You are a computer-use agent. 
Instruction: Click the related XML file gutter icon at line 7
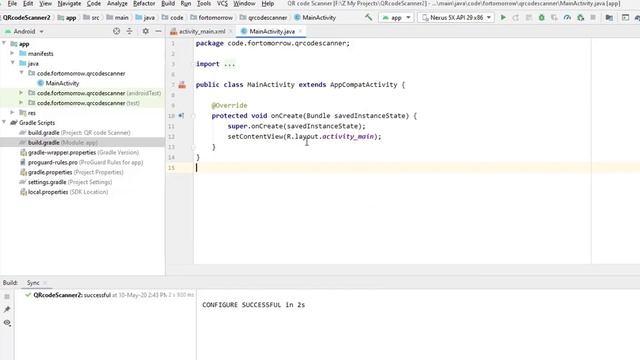coord(182,84)
